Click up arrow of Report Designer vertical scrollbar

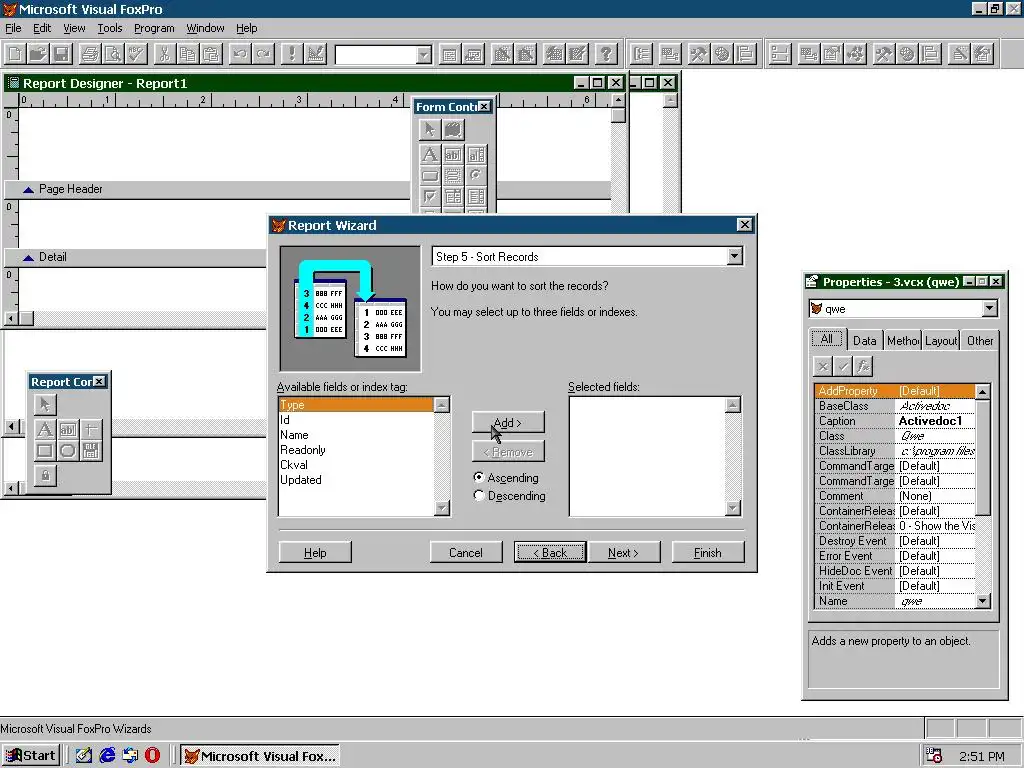pos(618,100)
